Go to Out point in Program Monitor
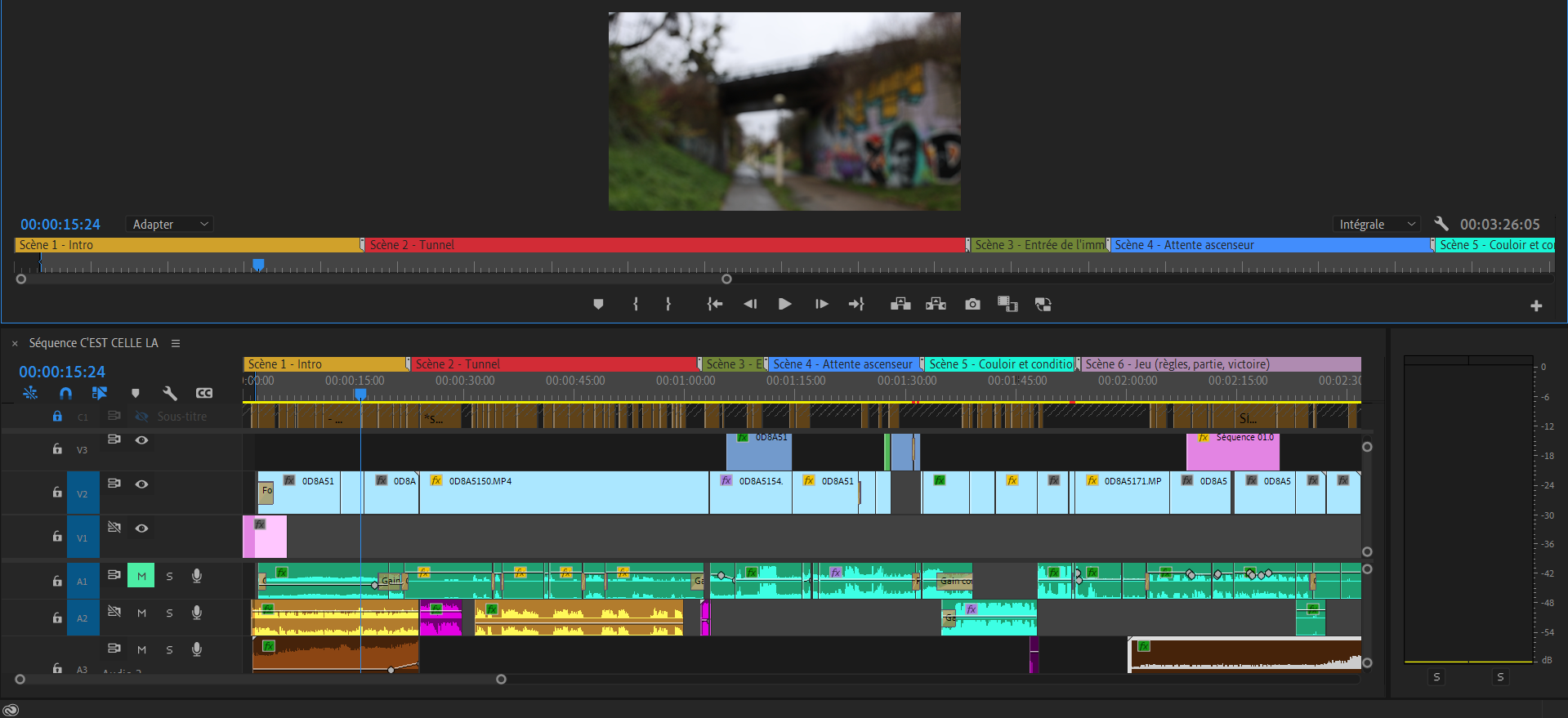This screenshot has height=718, width=1568. pos(855,304)
